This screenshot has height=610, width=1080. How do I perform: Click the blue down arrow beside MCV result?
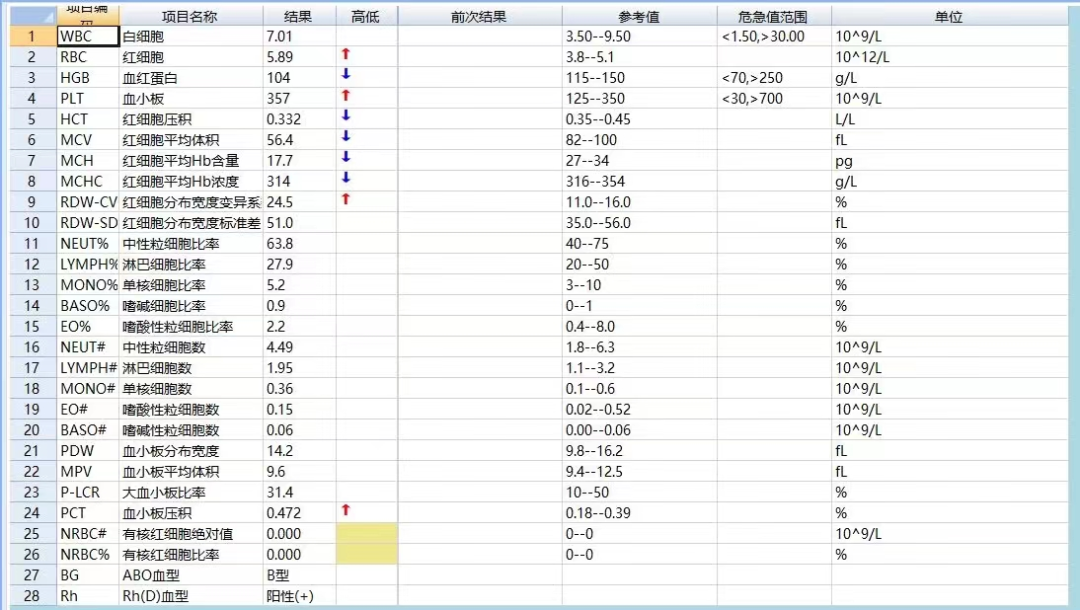(345, 140)
